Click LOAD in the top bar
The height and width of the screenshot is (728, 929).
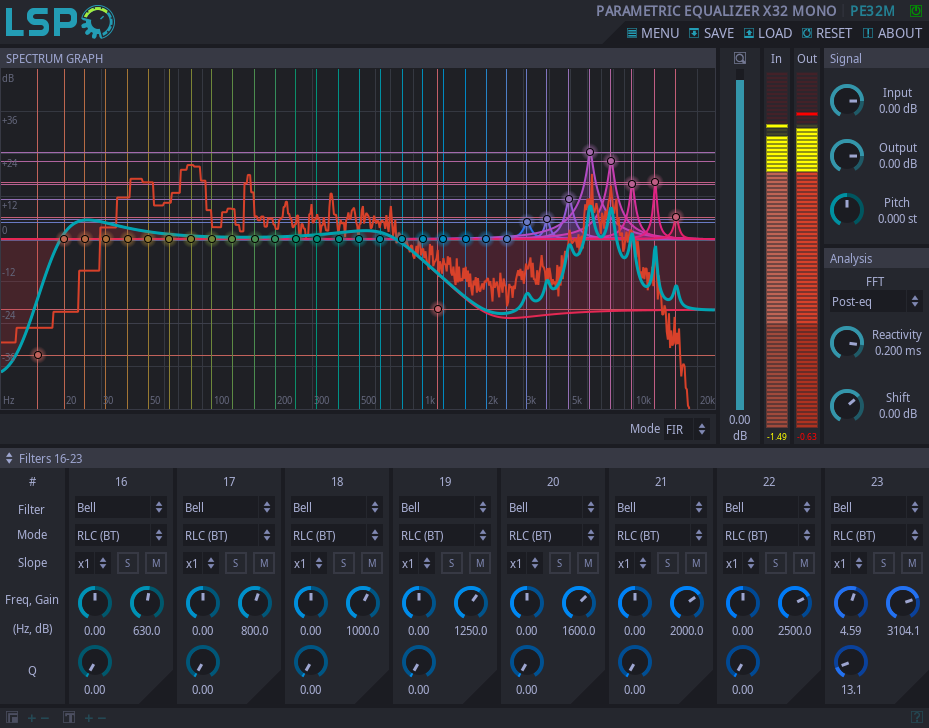tap(768, 33)
